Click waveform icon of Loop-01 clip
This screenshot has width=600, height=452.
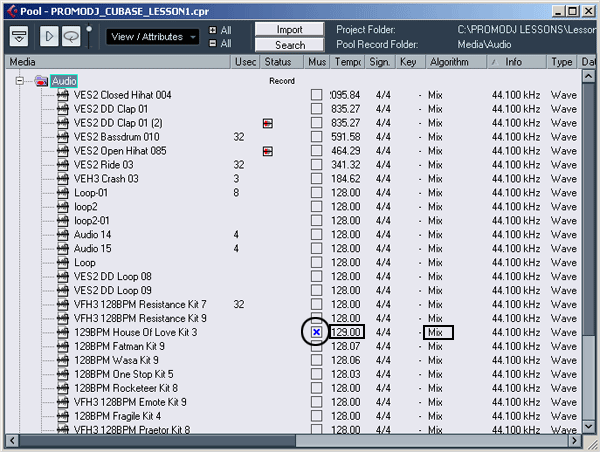[61, 193]
